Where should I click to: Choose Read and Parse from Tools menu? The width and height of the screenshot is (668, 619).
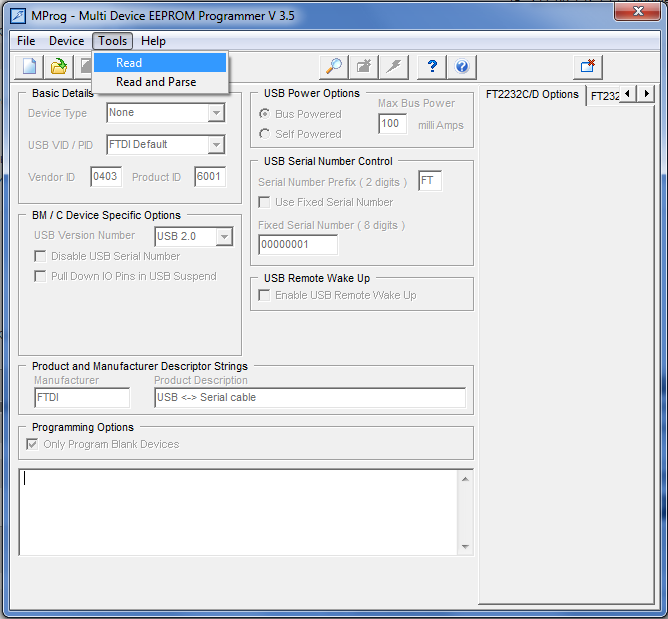tap(156, 82)
